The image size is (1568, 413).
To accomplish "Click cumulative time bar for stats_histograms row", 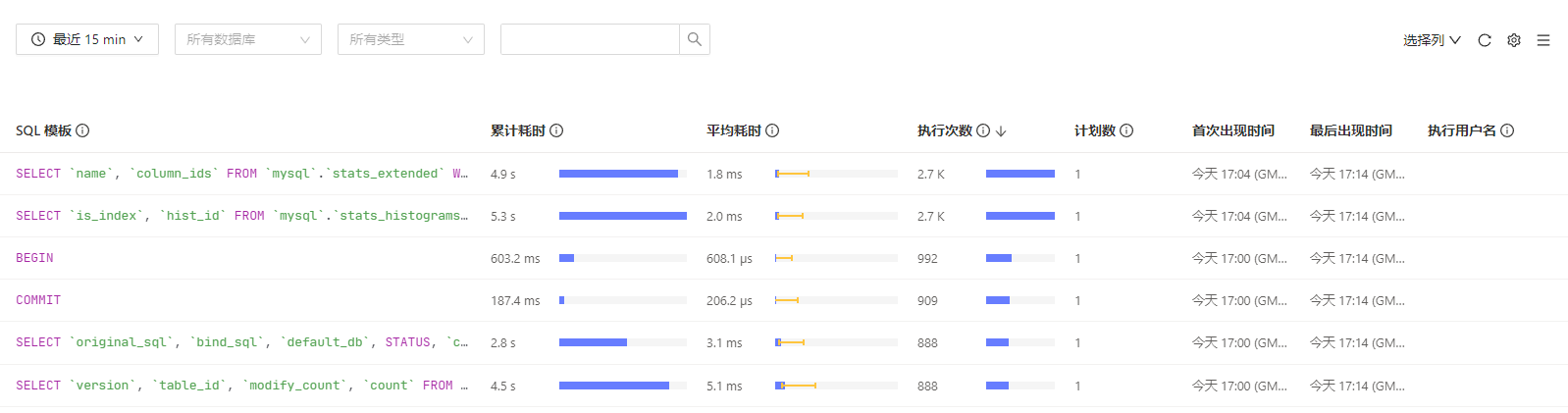I will coord(622,216).
